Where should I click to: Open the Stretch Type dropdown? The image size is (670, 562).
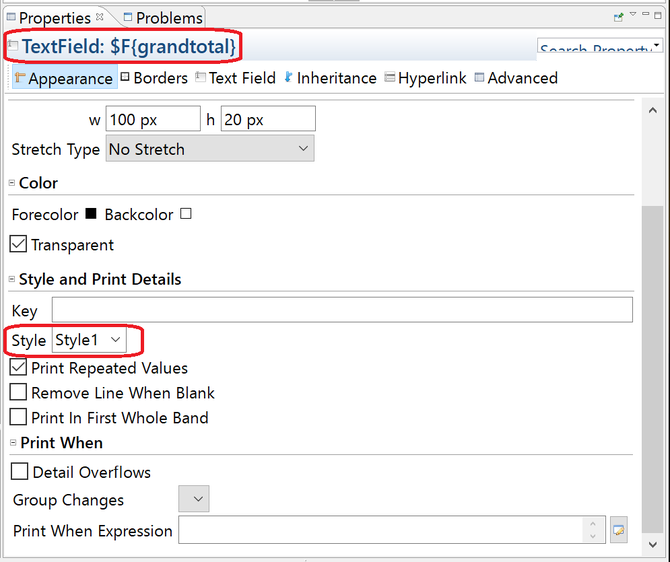[x=210, y=149]
